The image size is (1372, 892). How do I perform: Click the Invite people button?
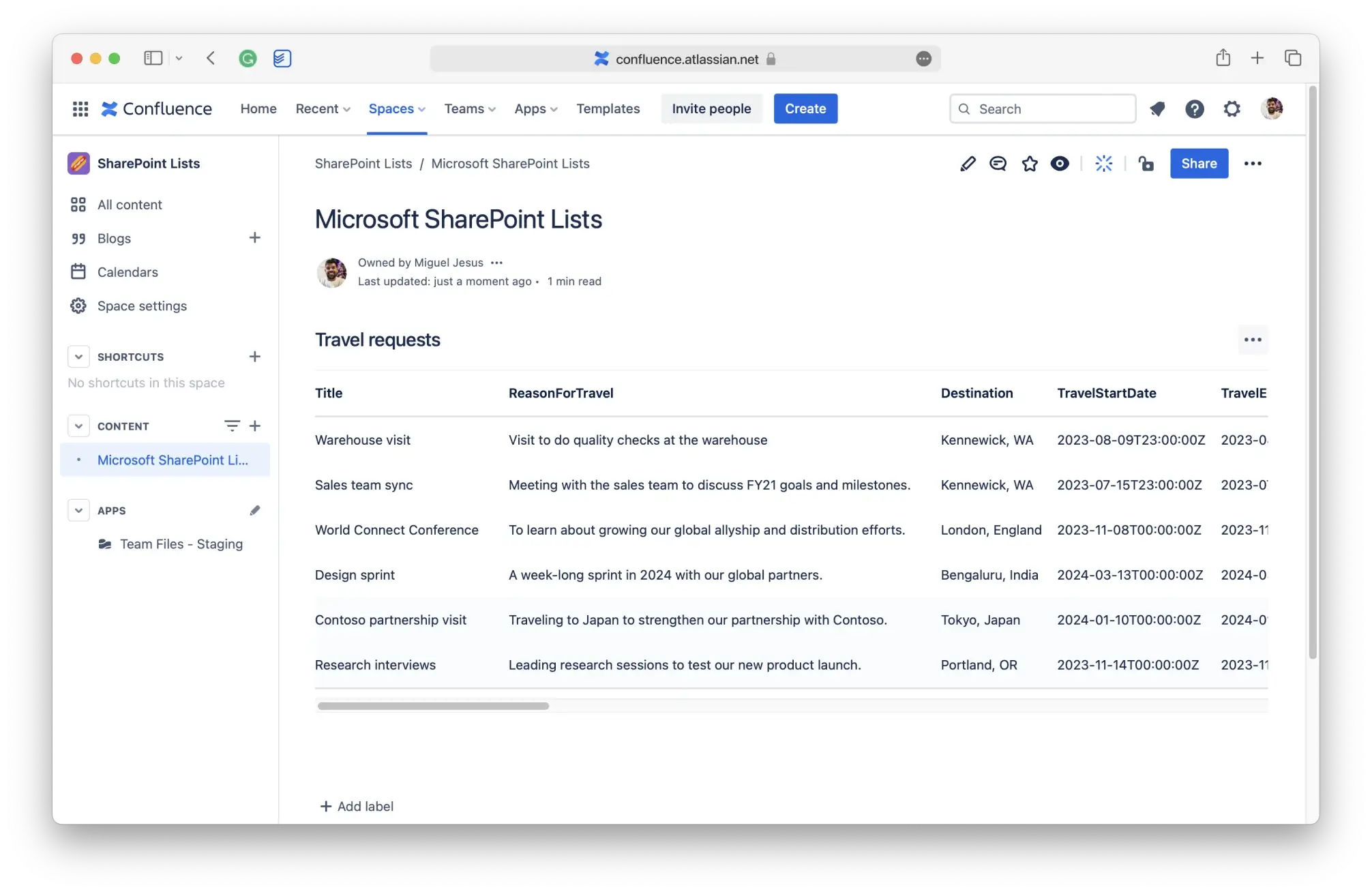(x=711, y=109)
